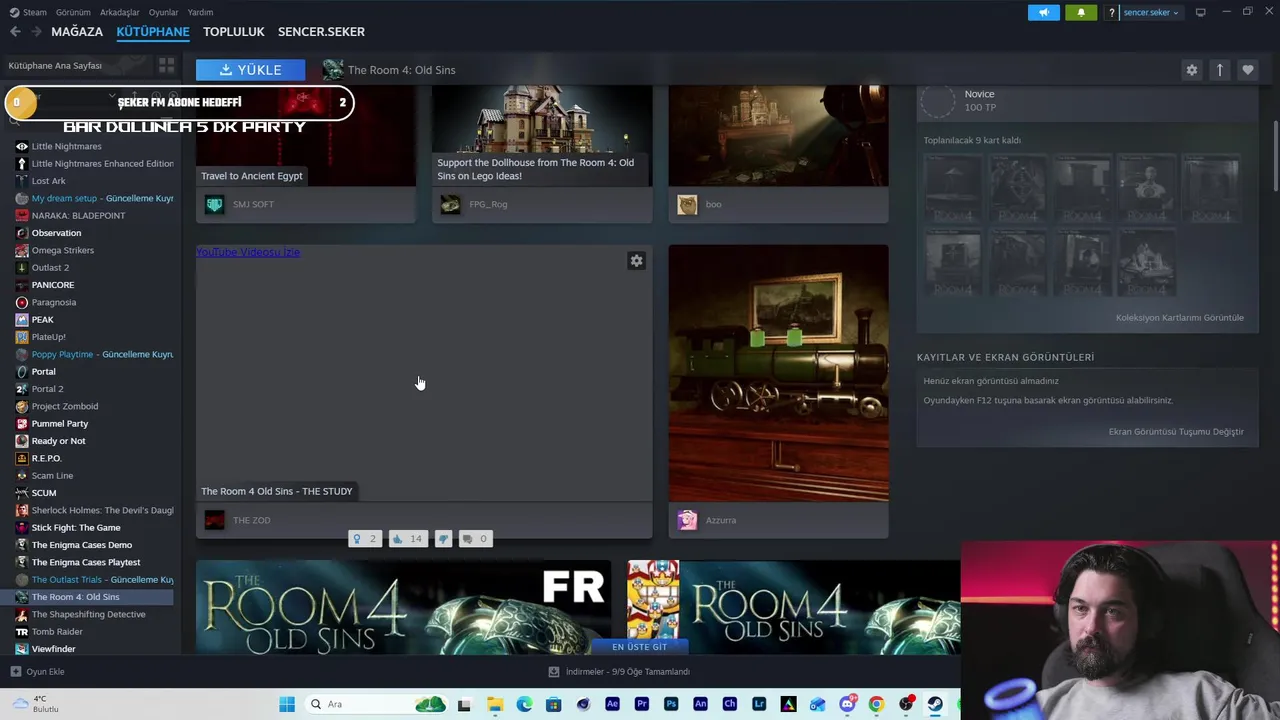Click Ekran Görüntüsü Tuşumu Değiştir link
The image size is (1280, 720).
1176,432
